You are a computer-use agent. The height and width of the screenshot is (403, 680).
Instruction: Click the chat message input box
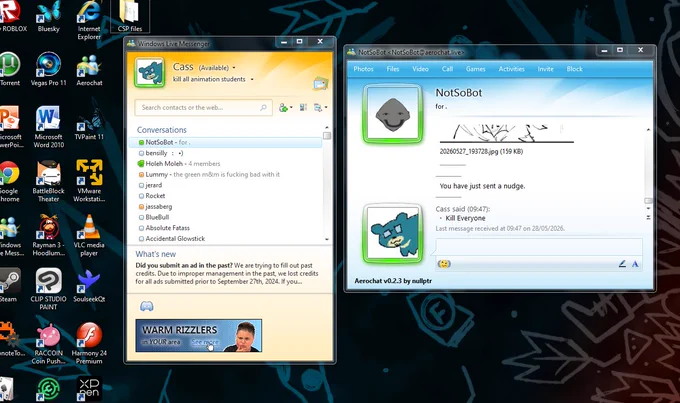[539, 247]
